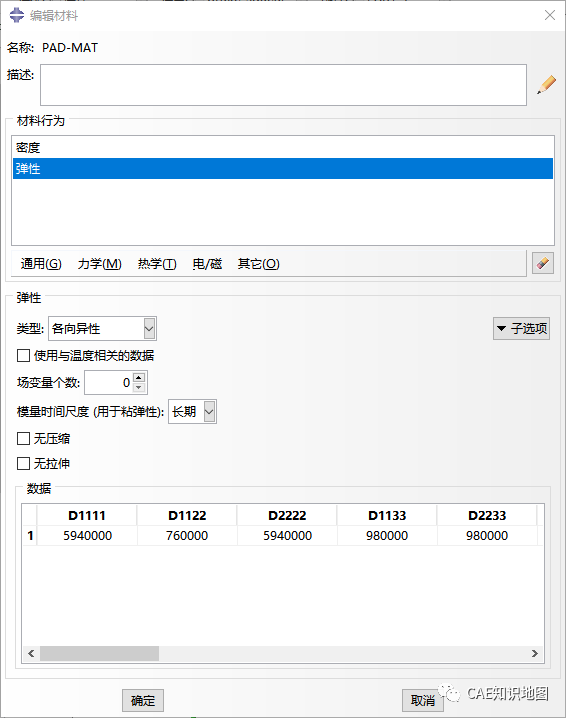
Task: Click the 确定 button
Action: [x=143, y=701]
